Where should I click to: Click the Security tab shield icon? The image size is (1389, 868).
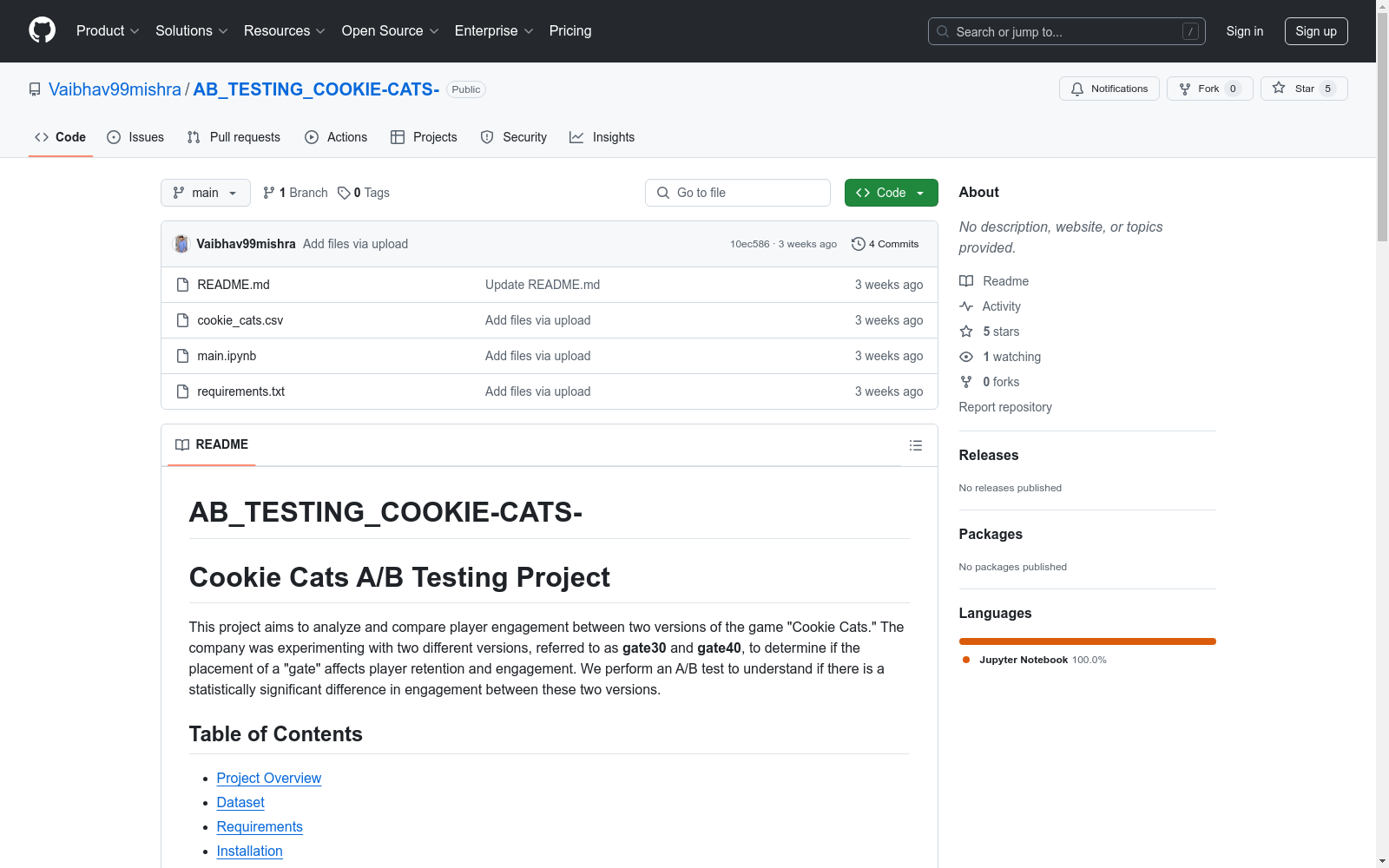pos(487,137)
